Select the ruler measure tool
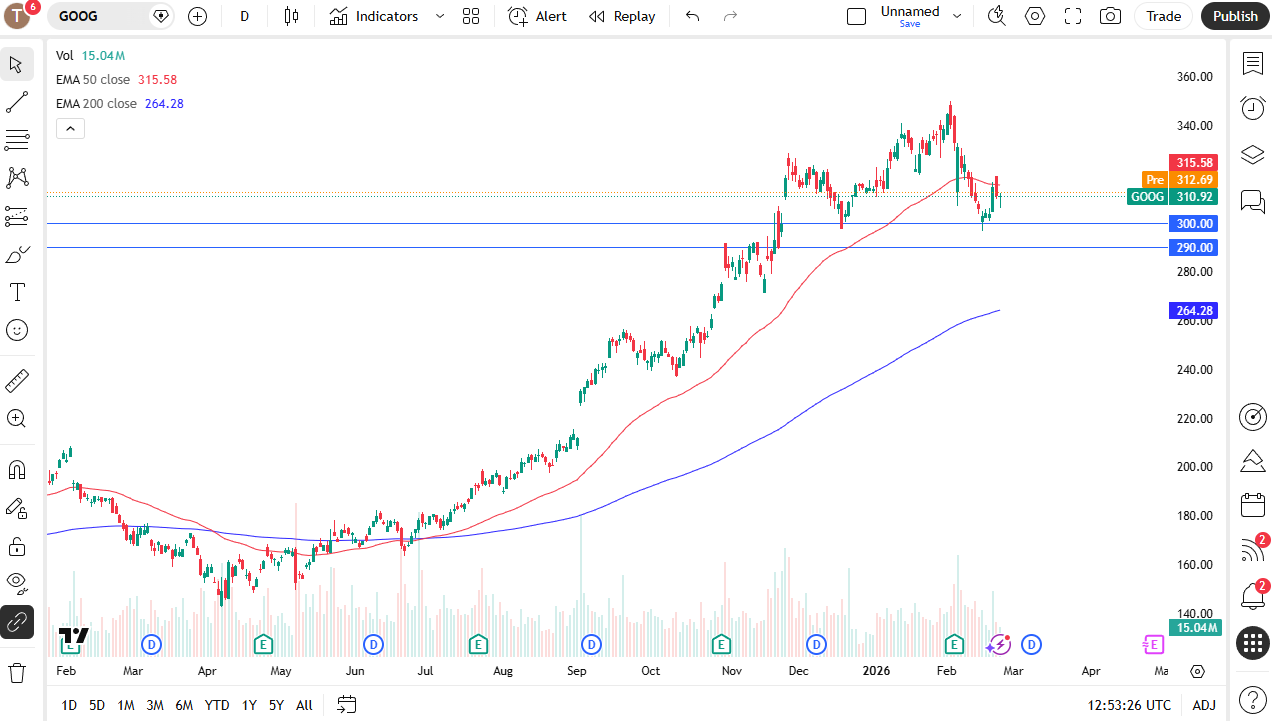 tap(17, 381)
